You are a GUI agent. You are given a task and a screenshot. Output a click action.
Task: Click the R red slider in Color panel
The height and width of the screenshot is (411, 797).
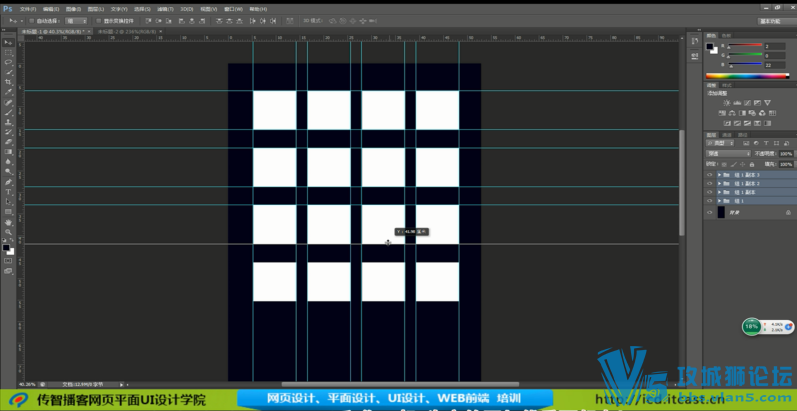[745, 46]
